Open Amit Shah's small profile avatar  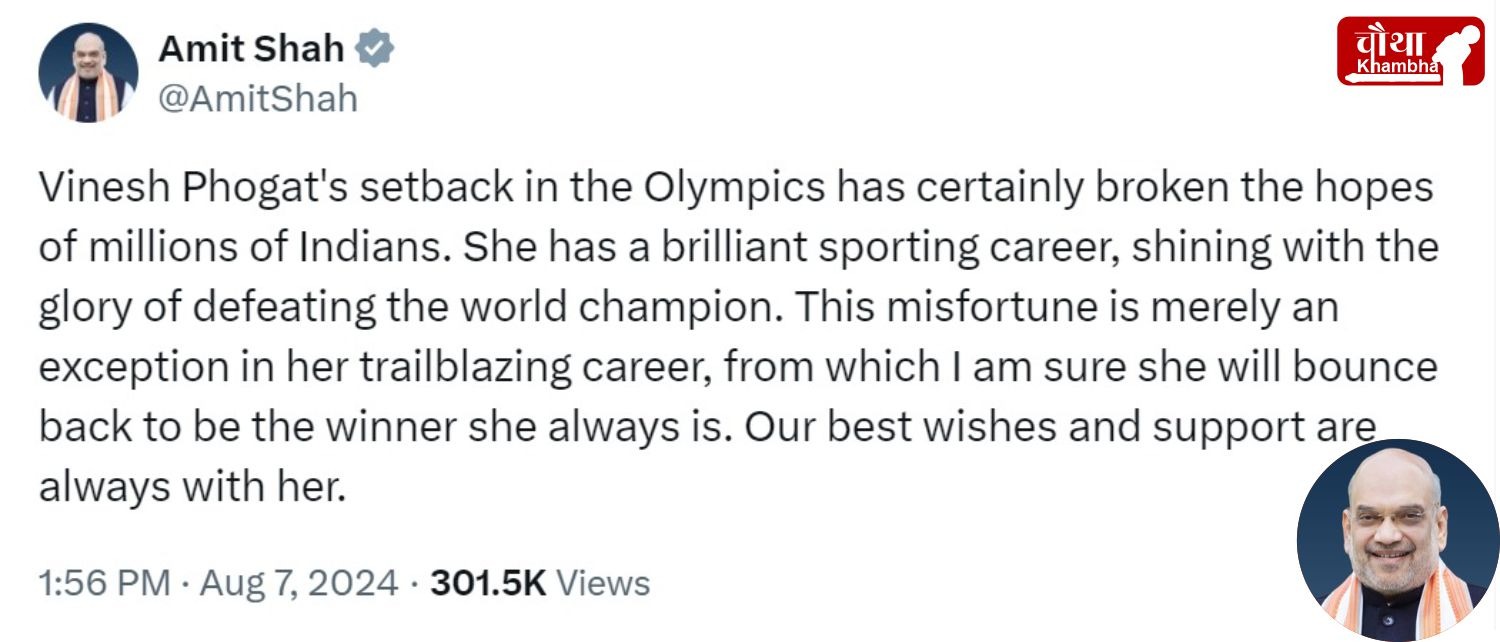point(88,72)
